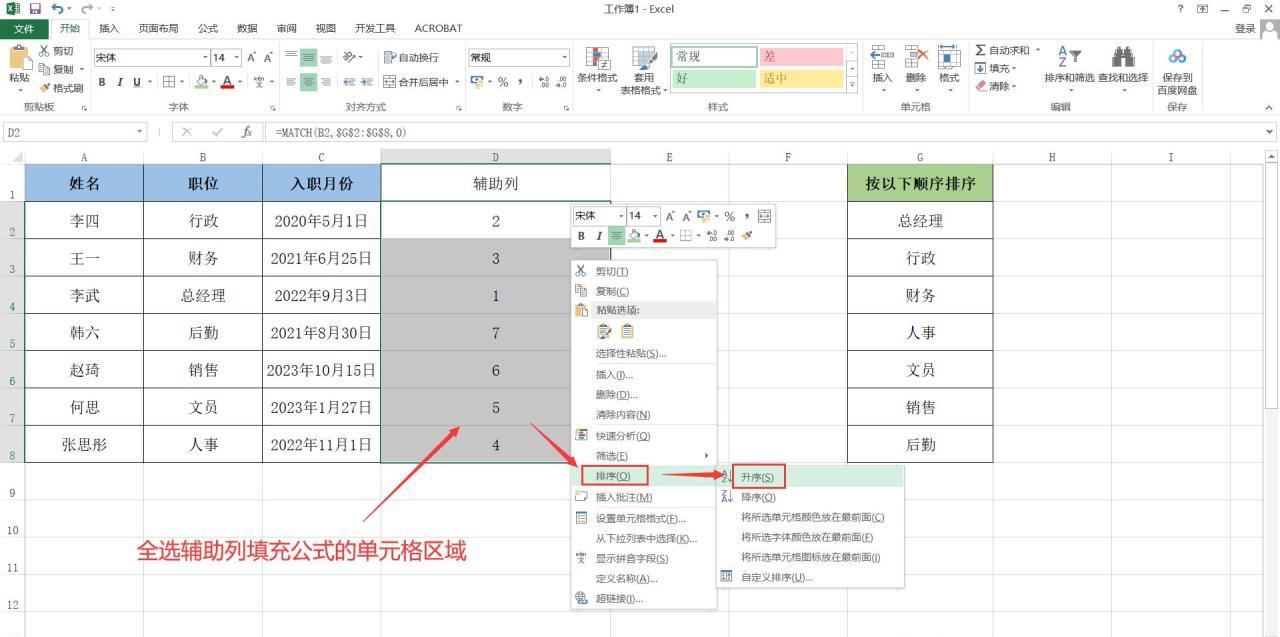Click the ribbon Comma Style icon
This screenshot has height=637, width=1280.
(x=520, y=82)
